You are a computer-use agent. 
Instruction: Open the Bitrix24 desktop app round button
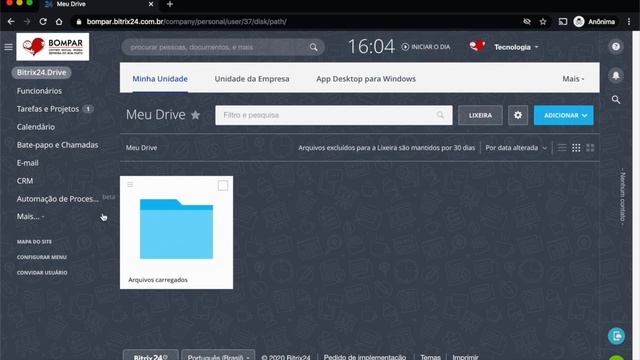tap(616, 336)
